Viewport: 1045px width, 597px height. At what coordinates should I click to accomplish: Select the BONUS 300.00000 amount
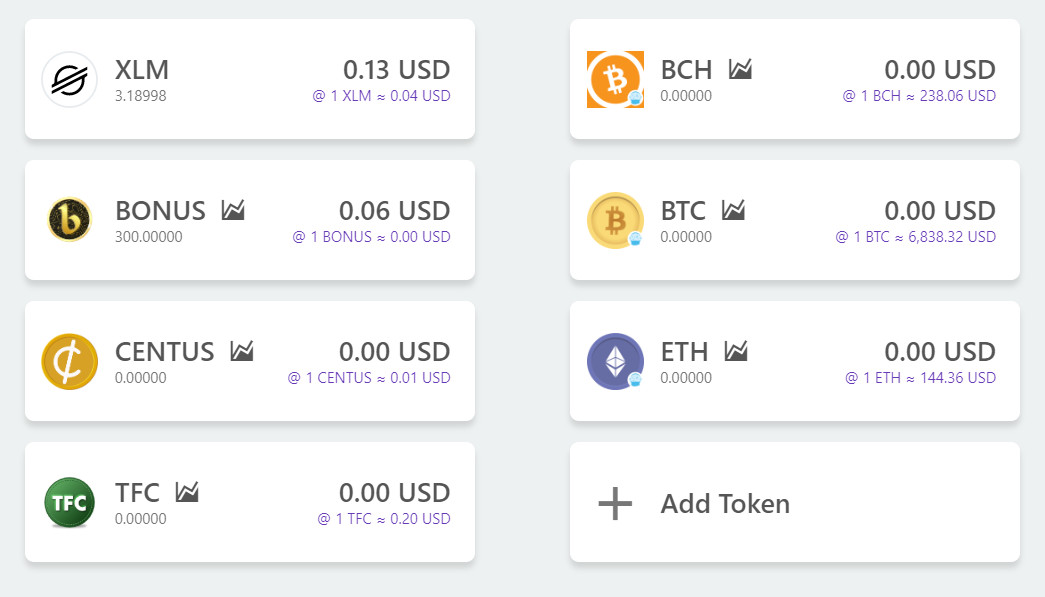click(149, 237)
